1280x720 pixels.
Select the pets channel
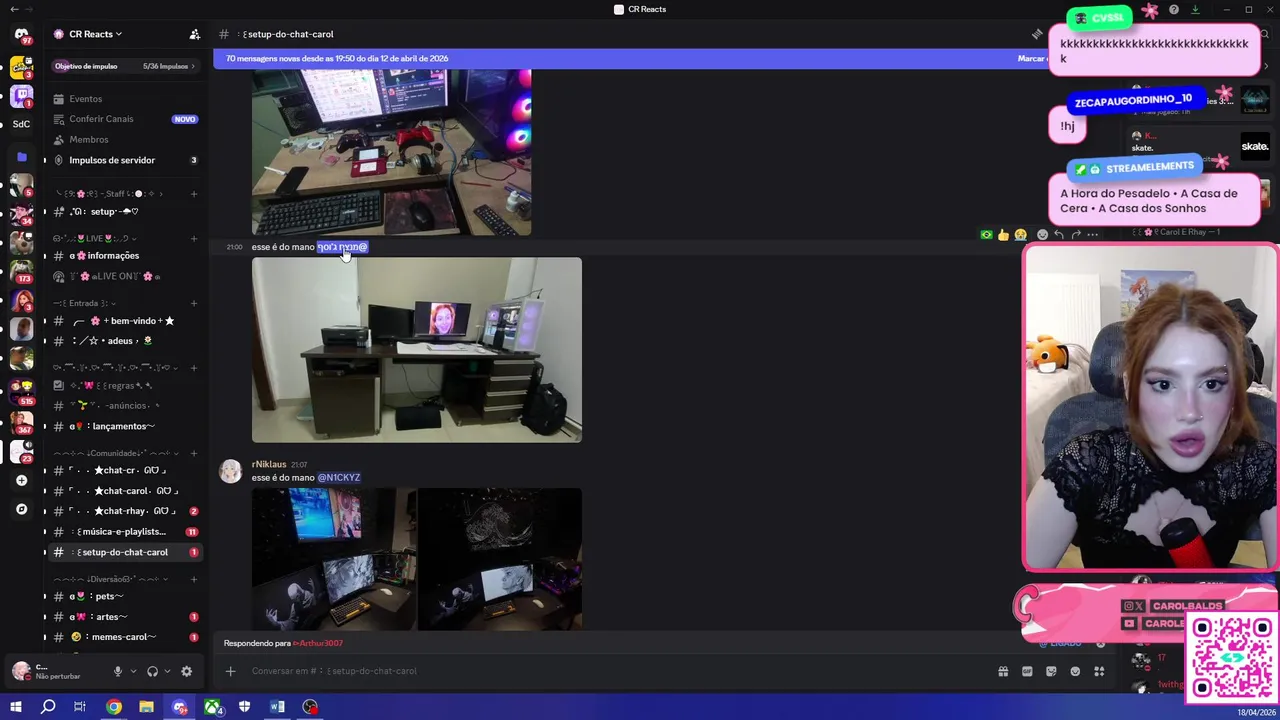[x=125, y=596]
